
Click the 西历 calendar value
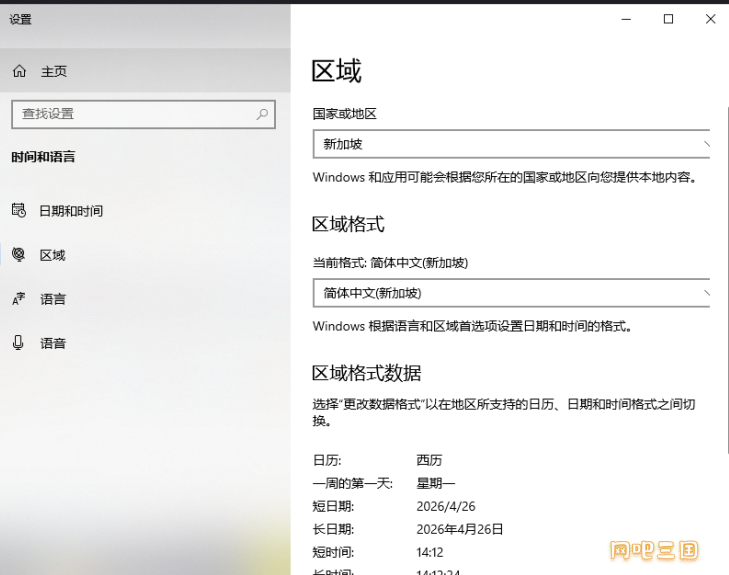point(429,460)
